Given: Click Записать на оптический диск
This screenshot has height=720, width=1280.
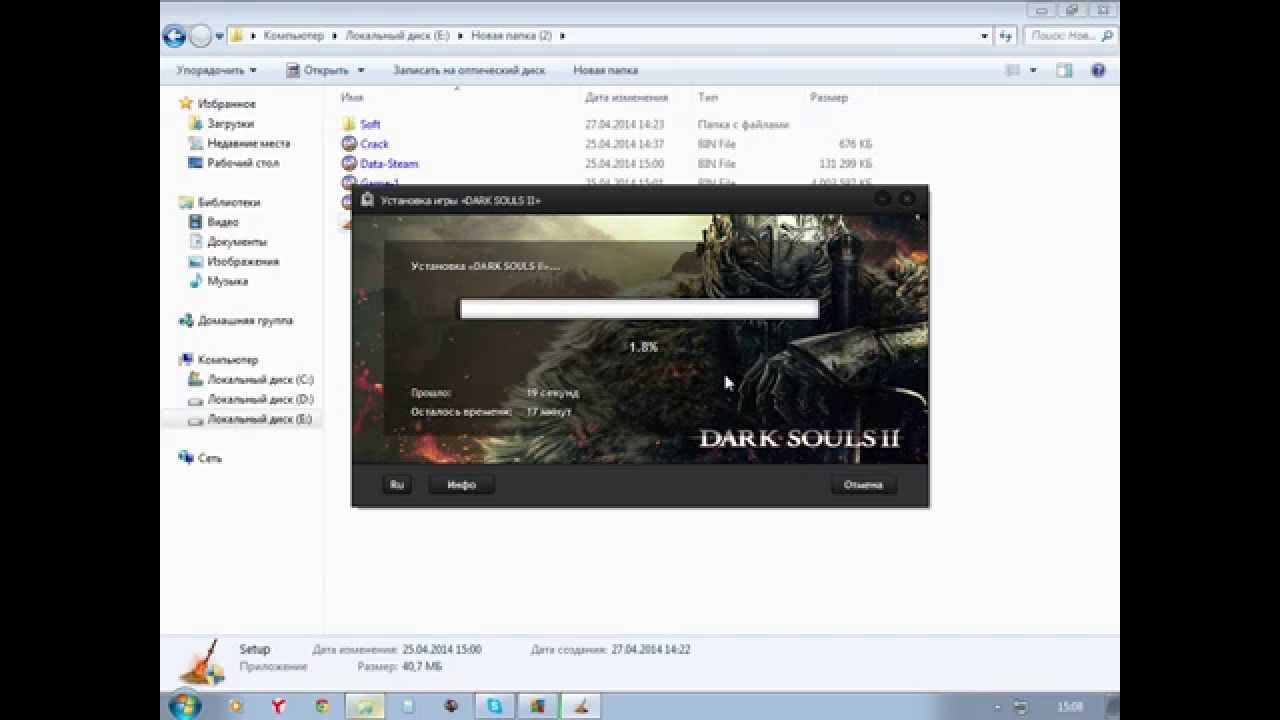Looking at the screenshot, I should click(x=468, y=71).
